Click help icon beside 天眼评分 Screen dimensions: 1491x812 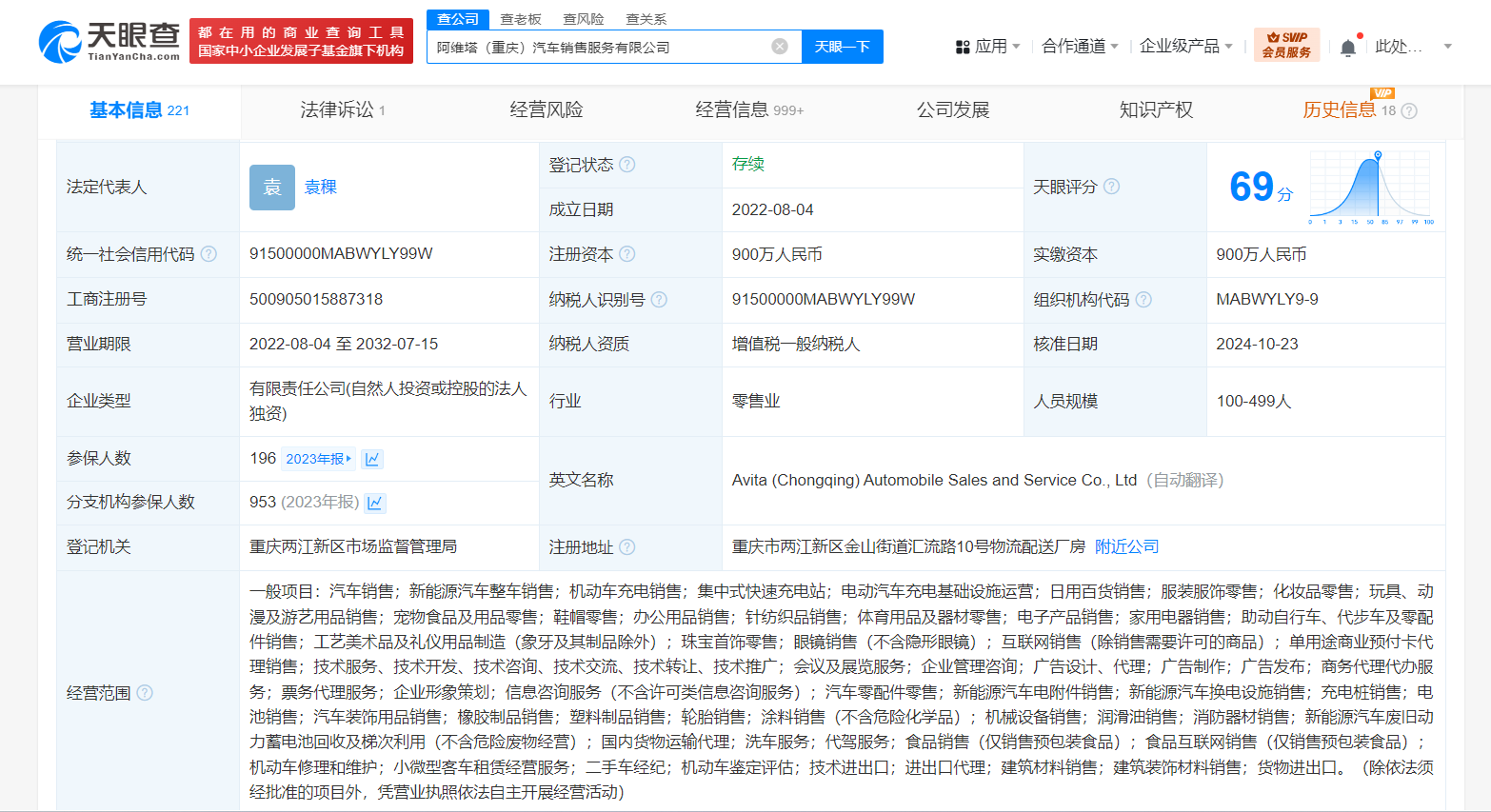(1111, 187)
